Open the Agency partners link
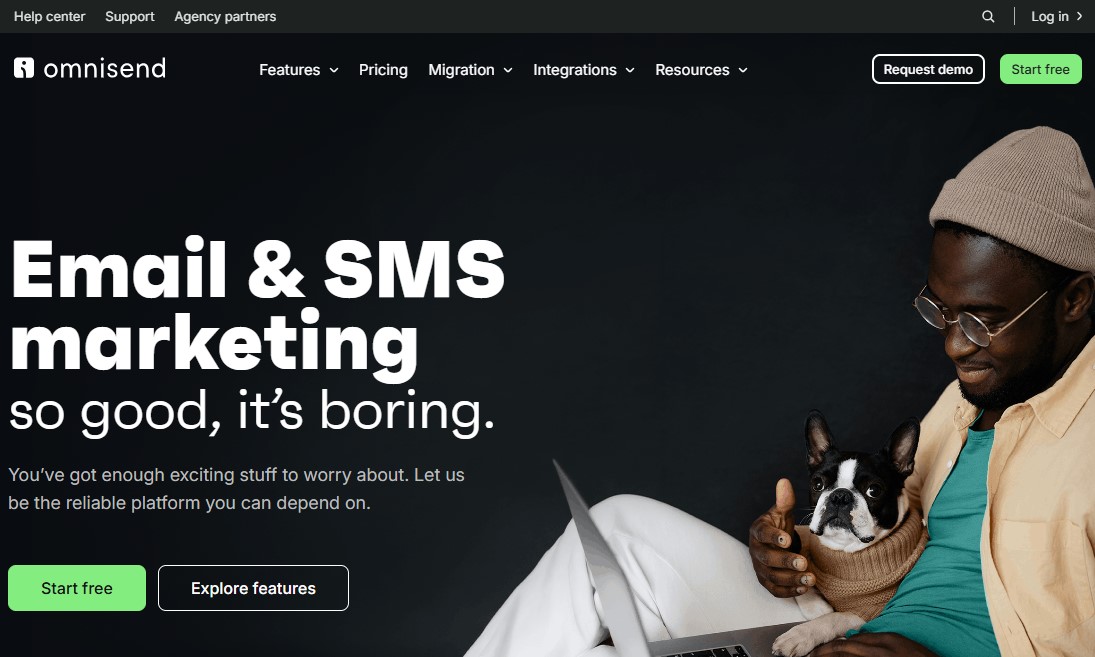This screenshot has width=1095, height=657. coord(225,16)
